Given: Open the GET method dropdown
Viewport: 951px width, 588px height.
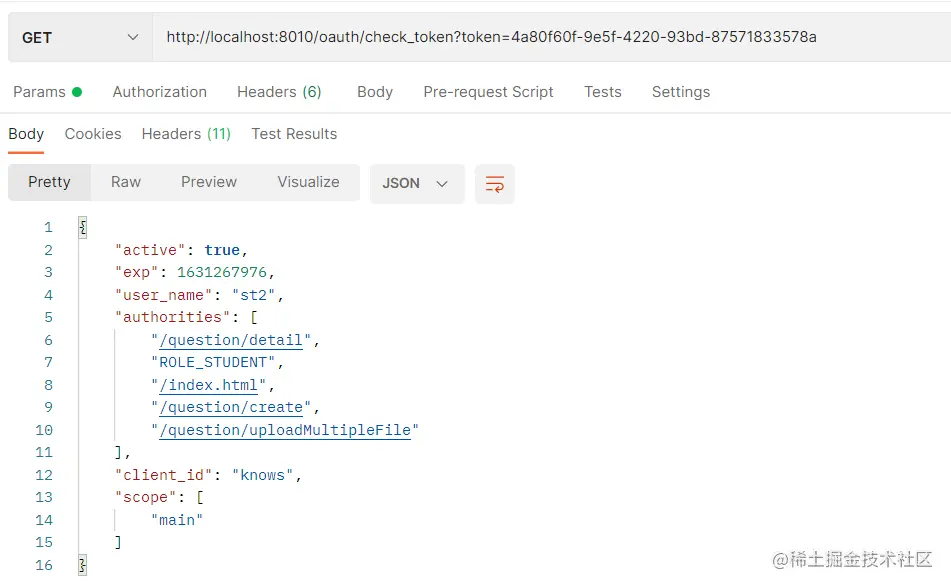Looking at the screenshot, I should point(80,38).
